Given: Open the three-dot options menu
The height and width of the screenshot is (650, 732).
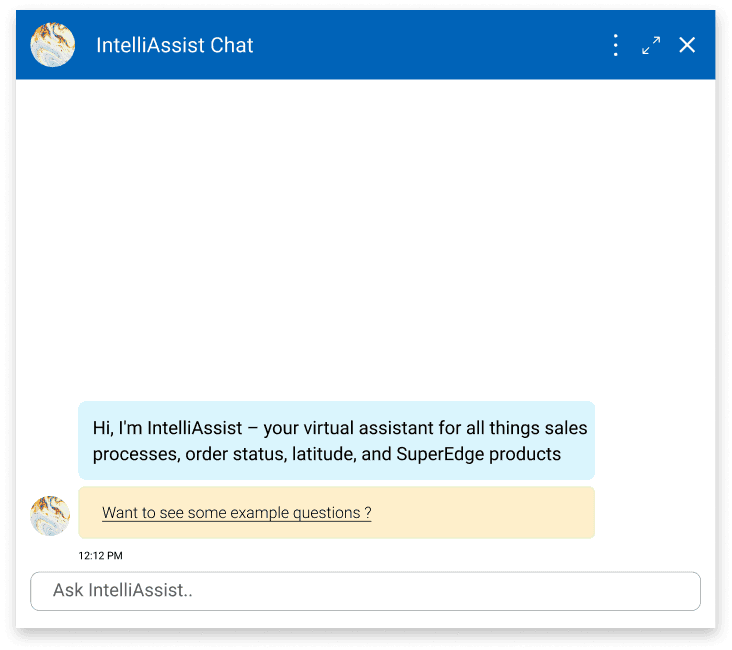Looking at the screenshot, I should 616,45.
